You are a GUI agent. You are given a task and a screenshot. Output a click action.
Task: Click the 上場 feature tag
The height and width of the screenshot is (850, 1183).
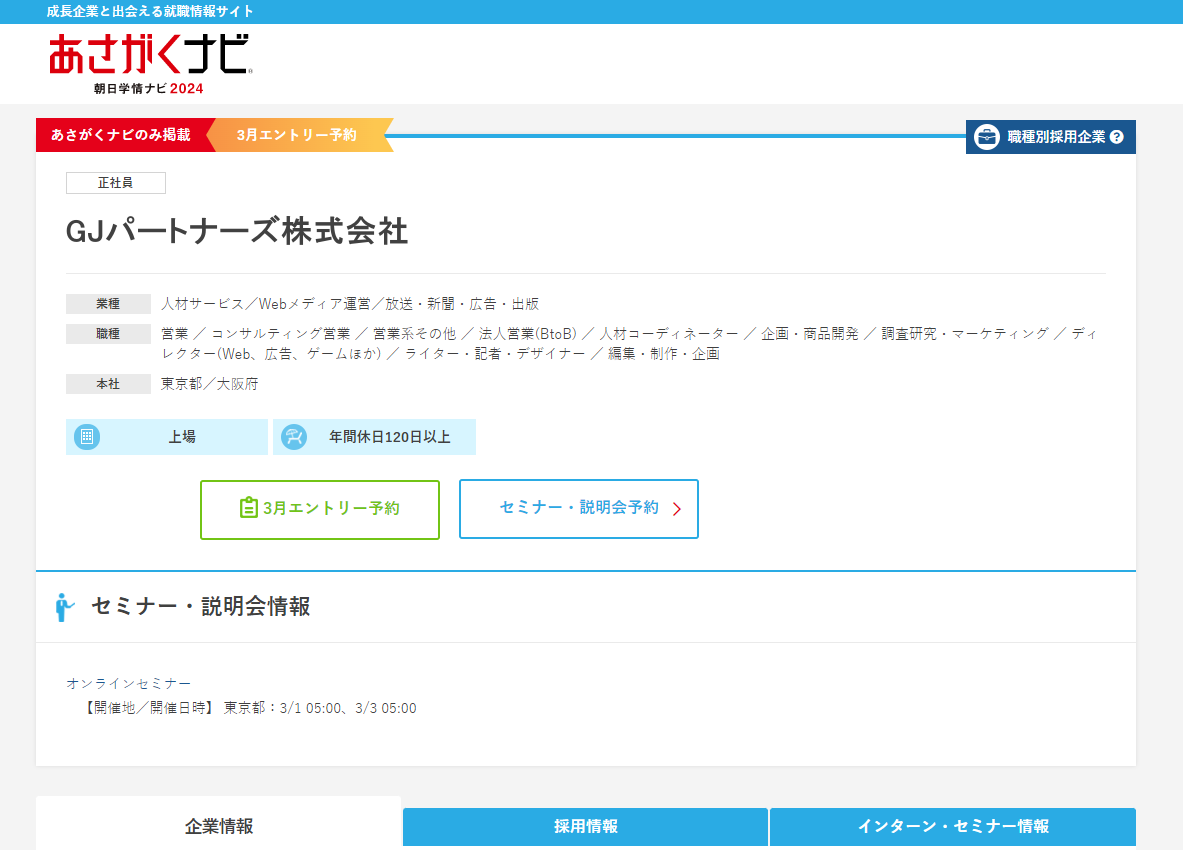[167, 437]
